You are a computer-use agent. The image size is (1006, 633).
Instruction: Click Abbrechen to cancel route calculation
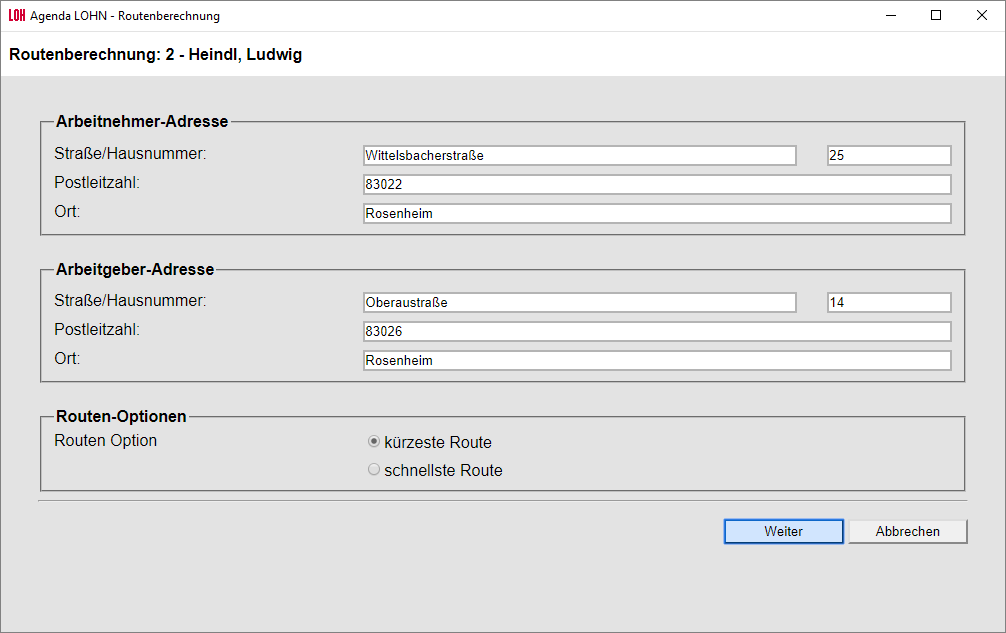pos(907,531)
